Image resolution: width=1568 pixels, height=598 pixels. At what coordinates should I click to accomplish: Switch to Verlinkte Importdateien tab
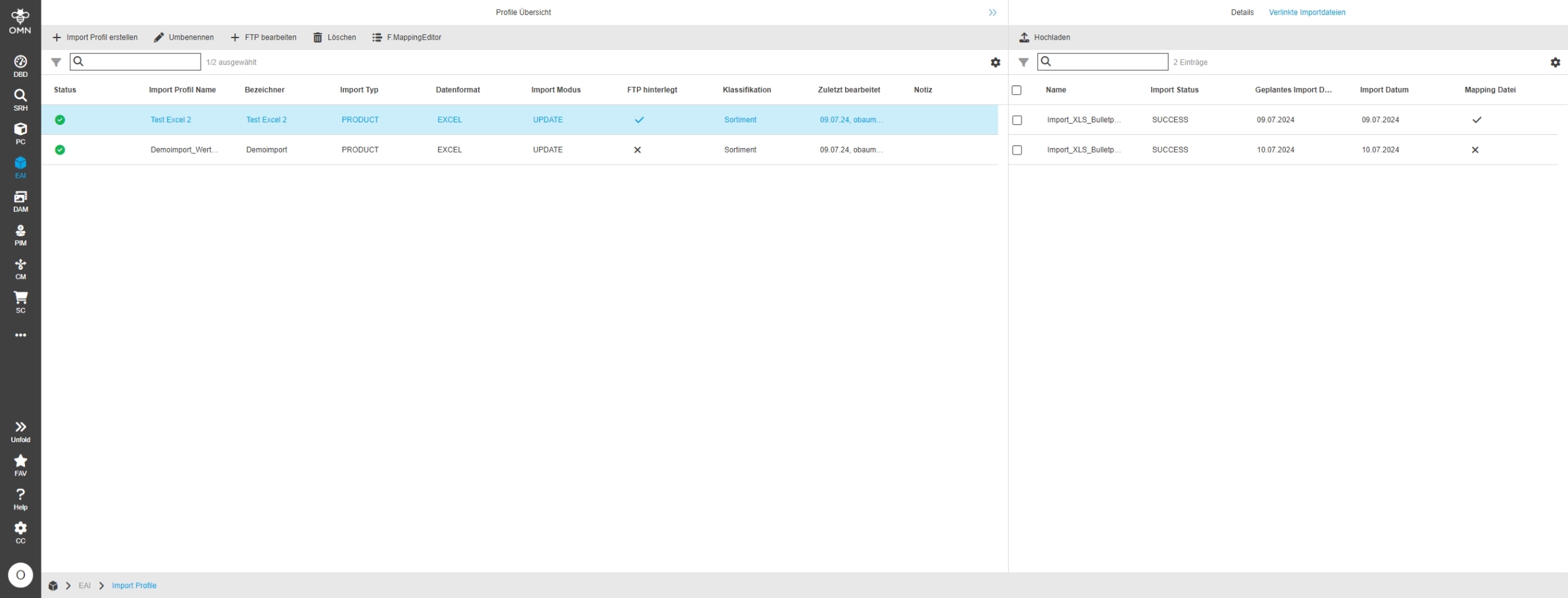click(1306, 12)
